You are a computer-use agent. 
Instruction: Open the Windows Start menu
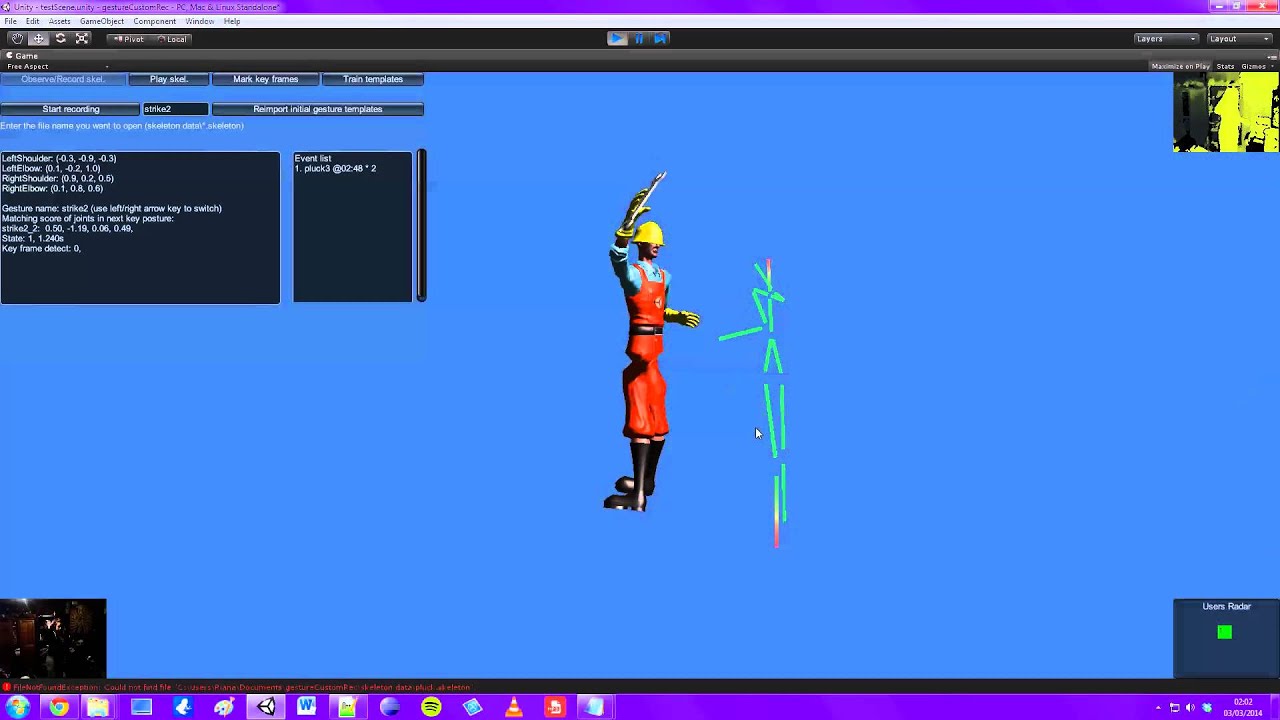click(17, 708)
